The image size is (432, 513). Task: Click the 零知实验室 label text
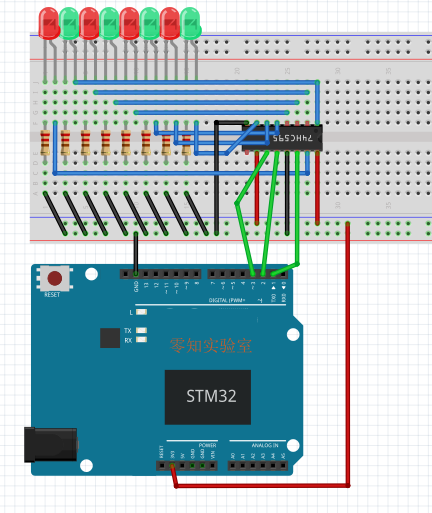(x=211, y=346)
